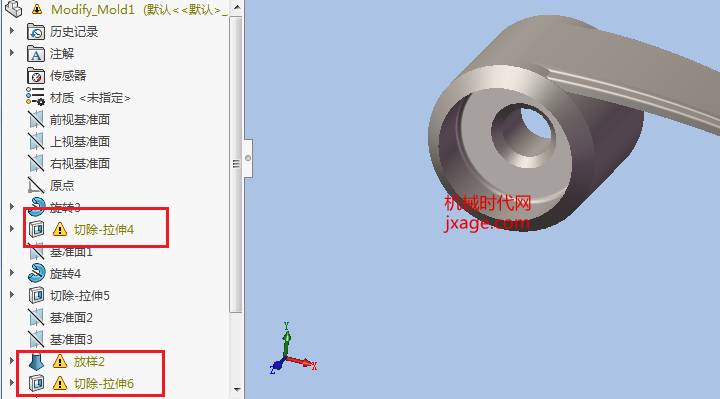Click the History folder icon
The width and height of the screenshot is (720, 399).
click(36, 32)
